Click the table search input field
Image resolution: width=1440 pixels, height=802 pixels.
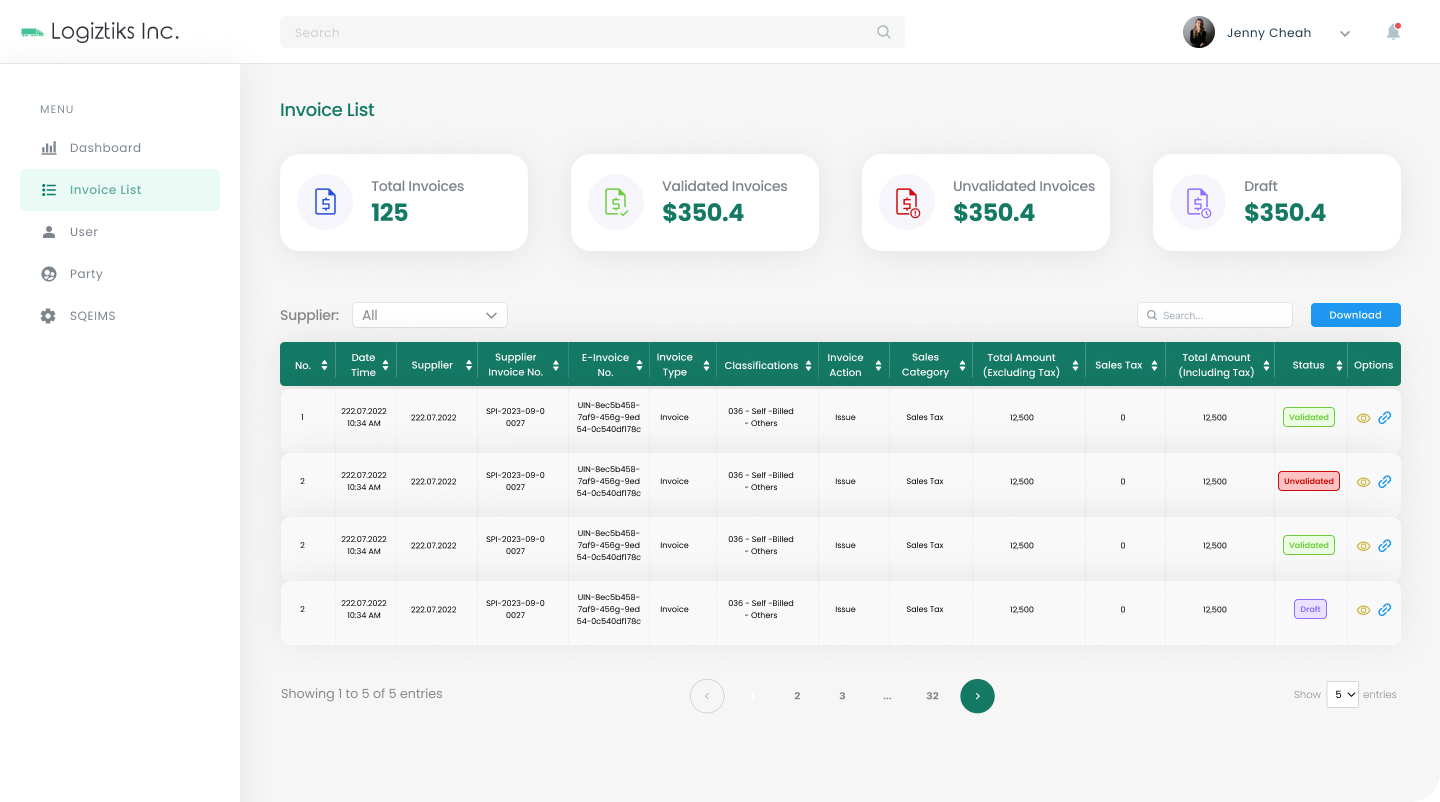point(1222,315)
